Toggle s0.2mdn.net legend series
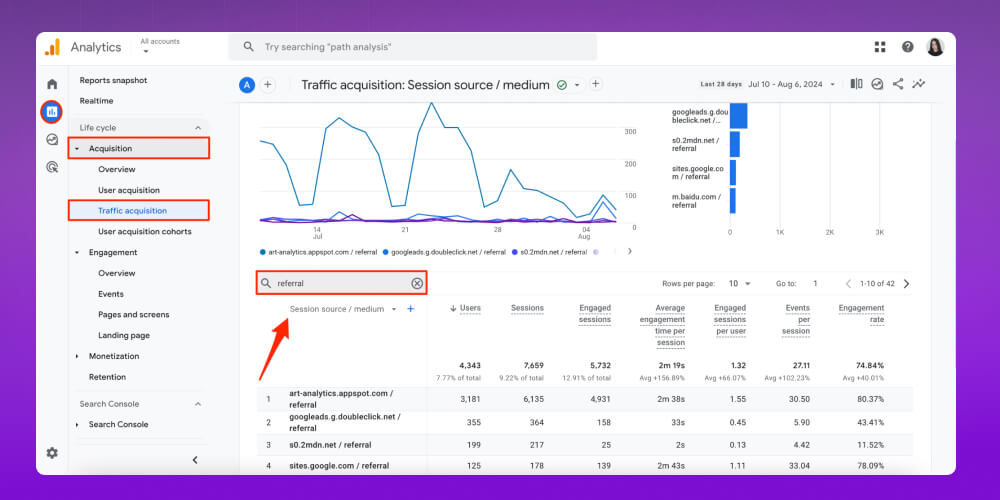This screenshot has width=1000, height=500. tap(549, 252)
